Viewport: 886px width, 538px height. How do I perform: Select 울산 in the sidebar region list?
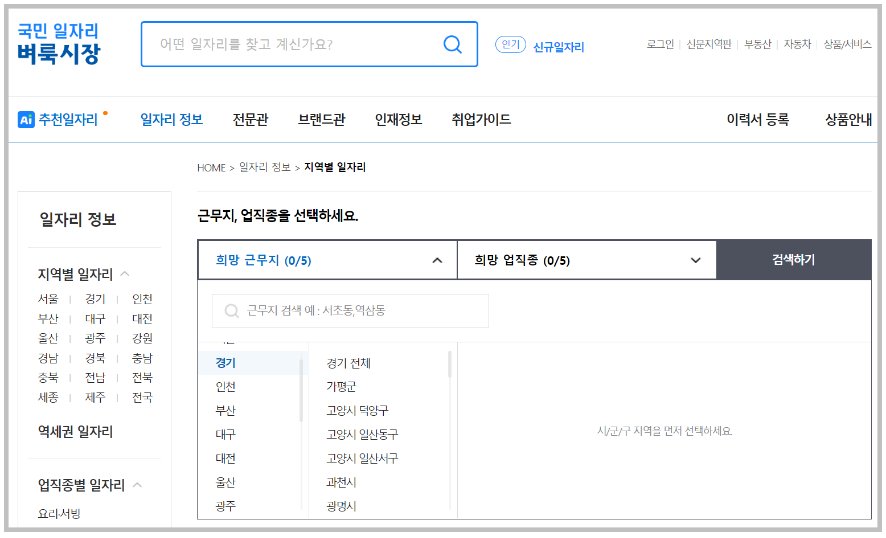48,338
